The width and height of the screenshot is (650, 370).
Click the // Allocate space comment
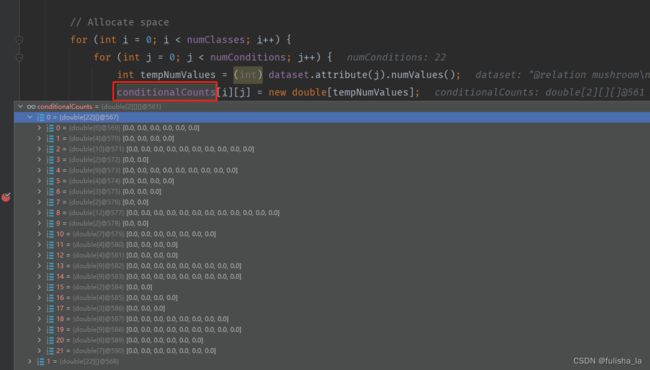[119, 22]
